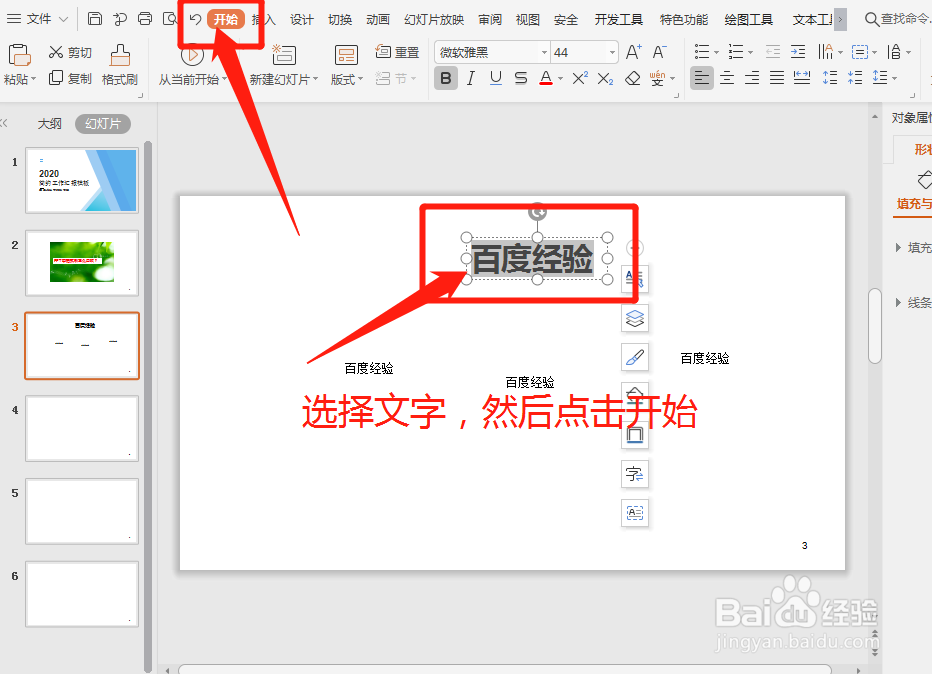Click the 字 text effect floating icon
This screenshot has height=674, width=932.
[635, 474]
